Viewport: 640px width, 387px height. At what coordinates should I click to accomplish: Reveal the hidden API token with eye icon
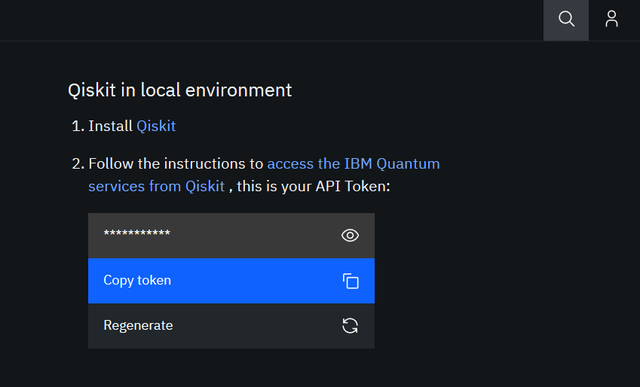[x=350, y=235]
